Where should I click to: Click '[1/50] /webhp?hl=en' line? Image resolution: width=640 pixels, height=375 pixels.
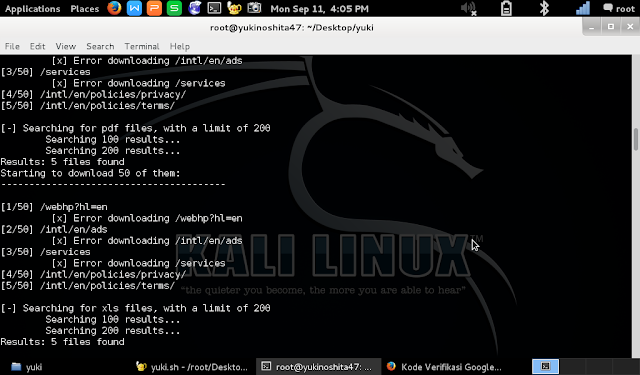tap(54, 207)
